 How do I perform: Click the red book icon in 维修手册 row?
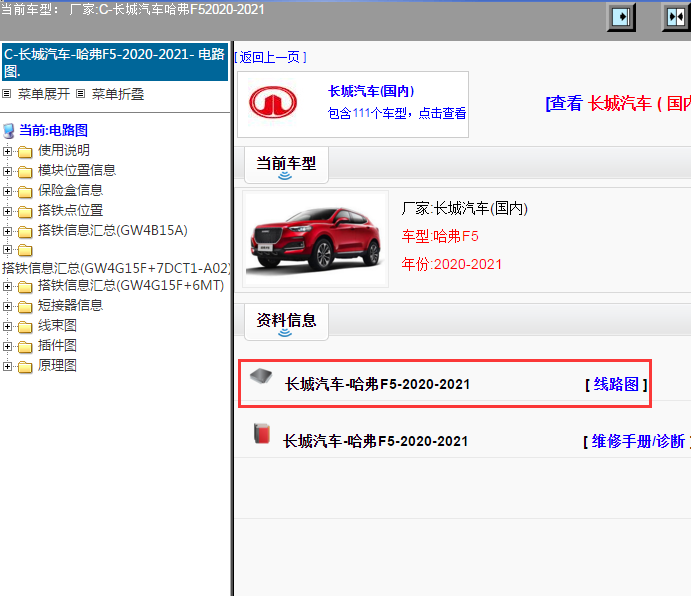262,433
